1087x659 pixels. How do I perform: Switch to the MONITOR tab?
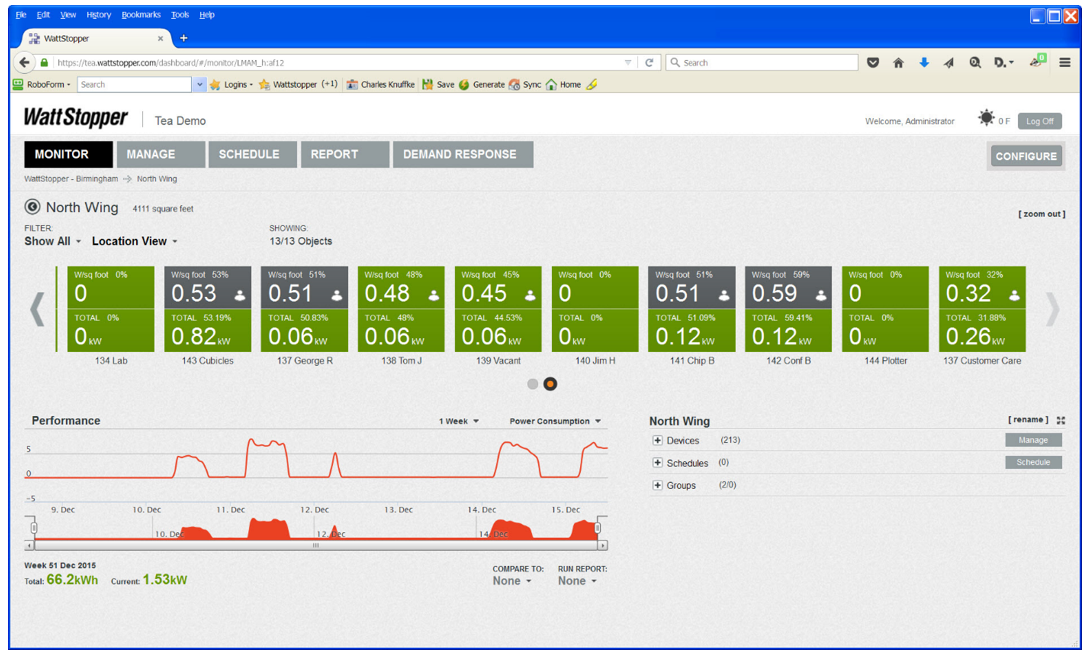68,155
